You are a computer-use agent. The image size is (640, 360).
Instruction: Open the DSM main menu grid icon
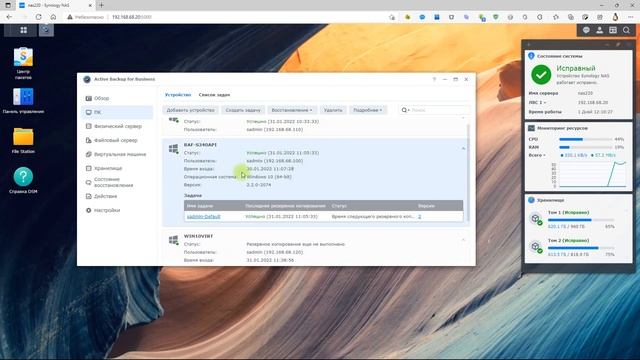(x=24, y=30)
